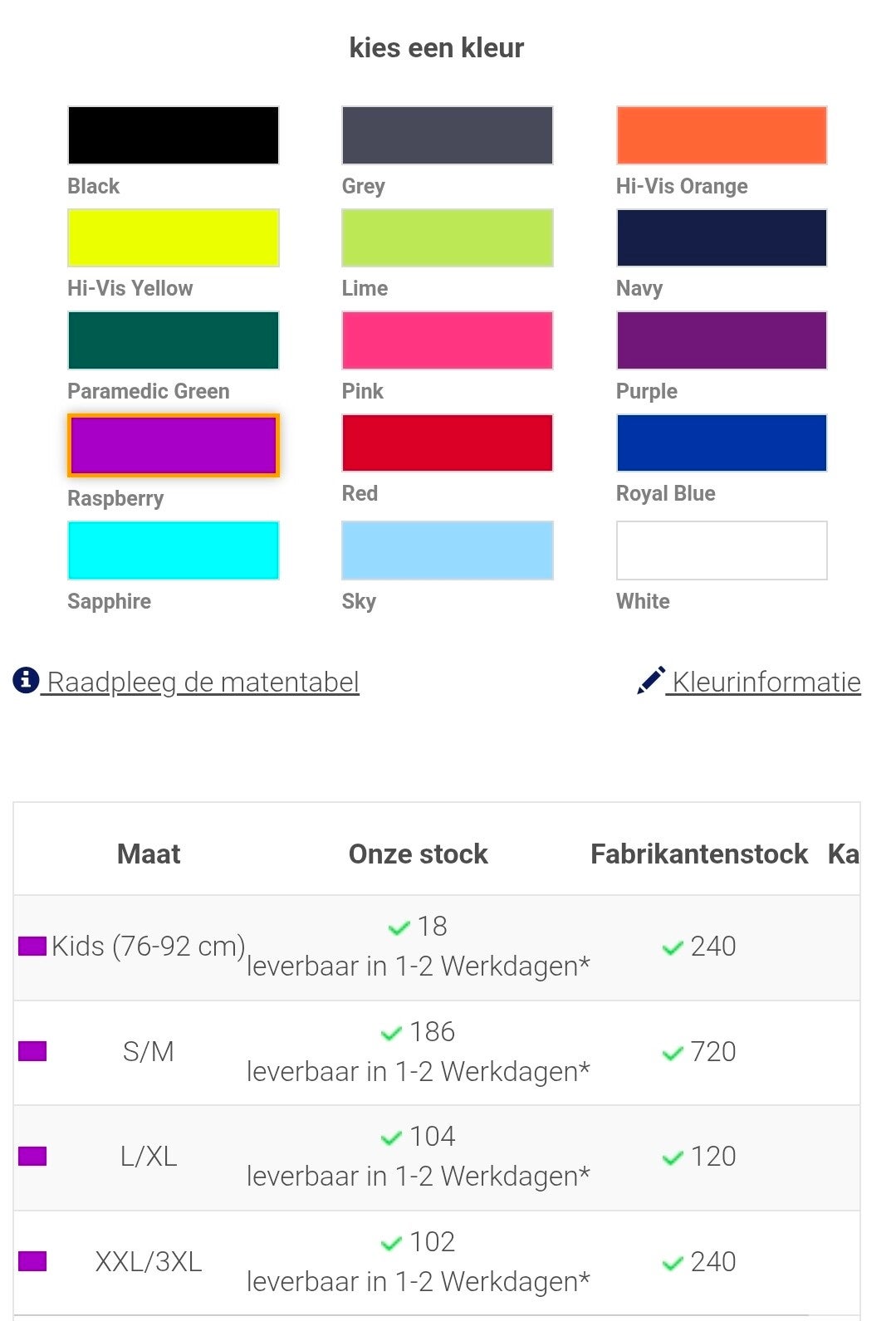The image size is (896, 1321).
Task: Open the Kleurinformatie link
Action: click(766, 683)
